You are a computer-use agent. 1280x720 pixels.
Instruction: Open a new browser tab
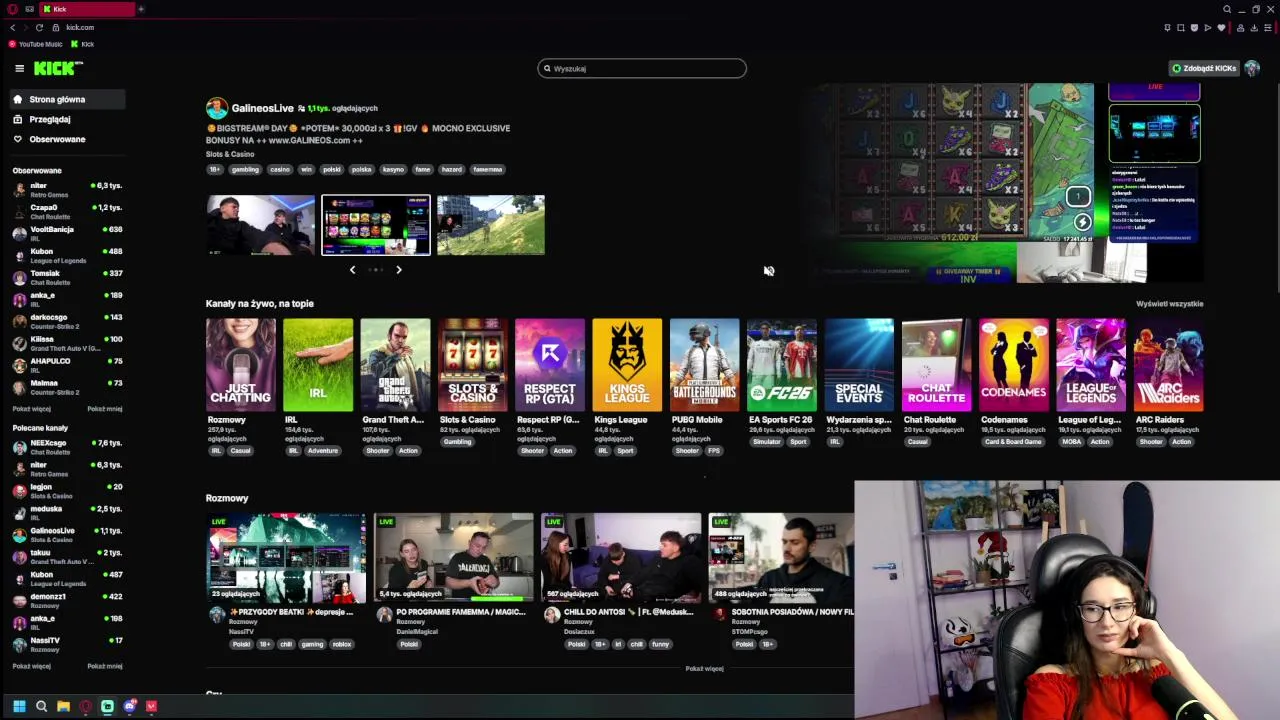point(141,9)
